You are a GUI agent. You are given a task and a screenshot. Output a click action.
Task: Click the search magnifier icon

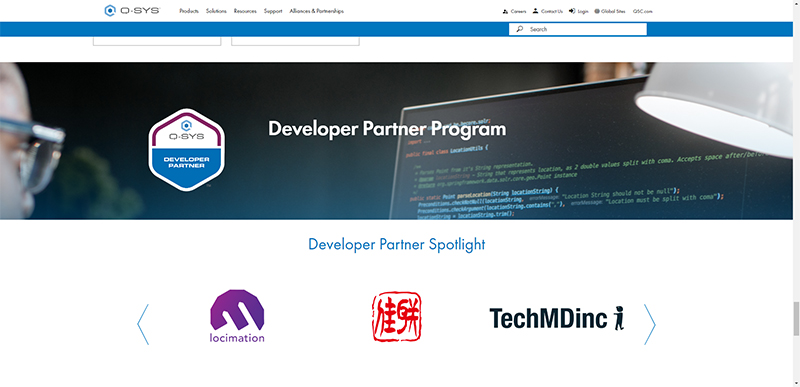click(519, 29)
